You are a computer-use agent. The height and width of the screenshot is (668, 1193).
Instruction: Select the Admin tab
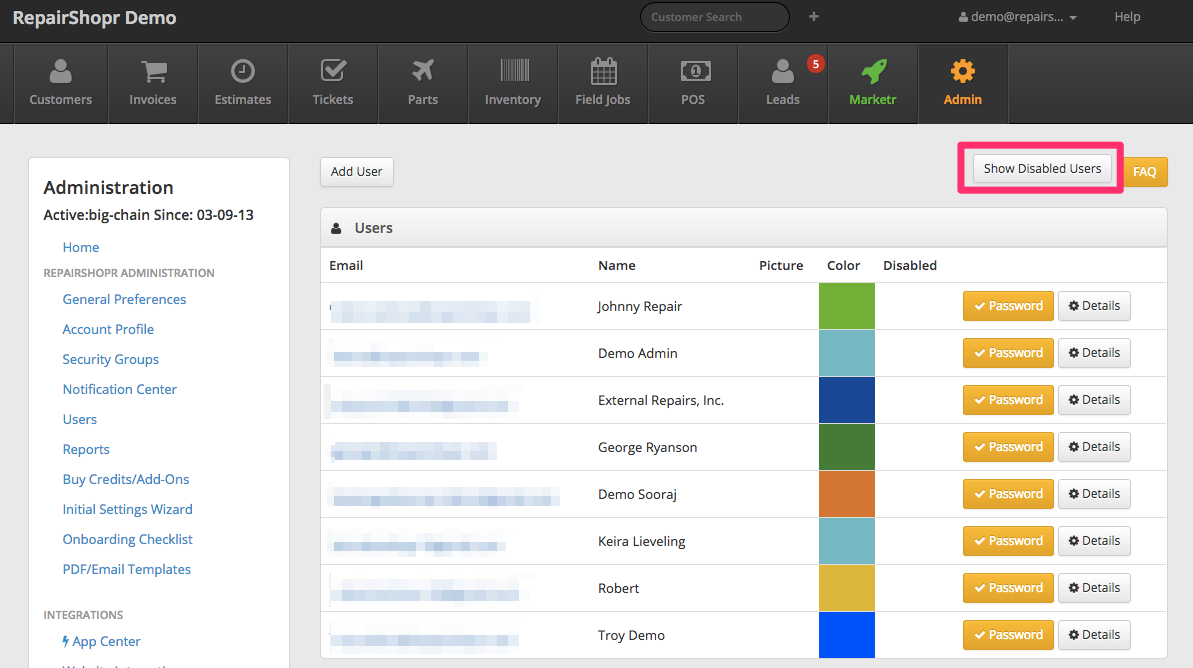pyautogui.click(x=963, y=84)
